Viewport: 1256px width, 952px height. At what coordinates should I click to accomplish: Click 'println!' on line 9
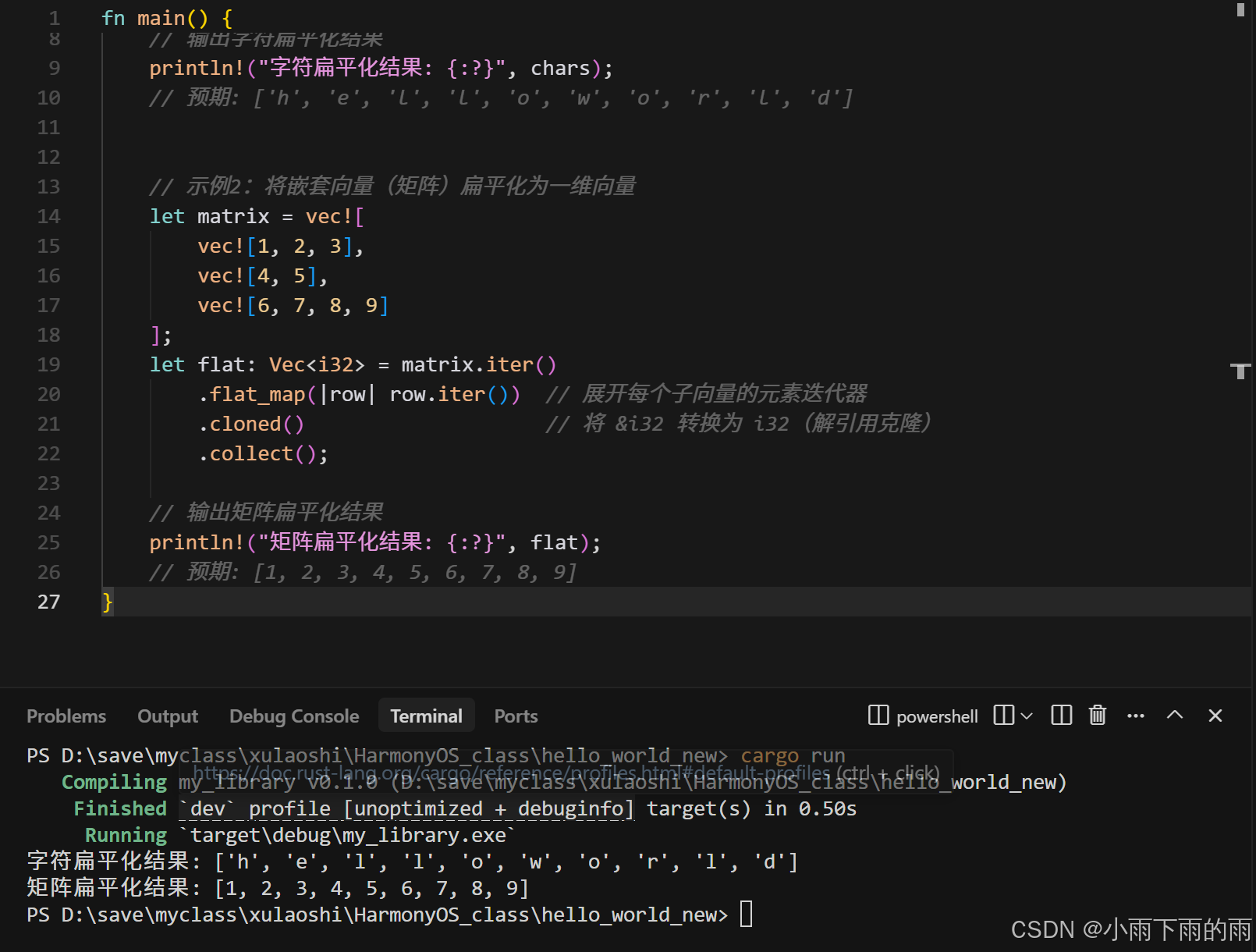[x=197, y=68]
